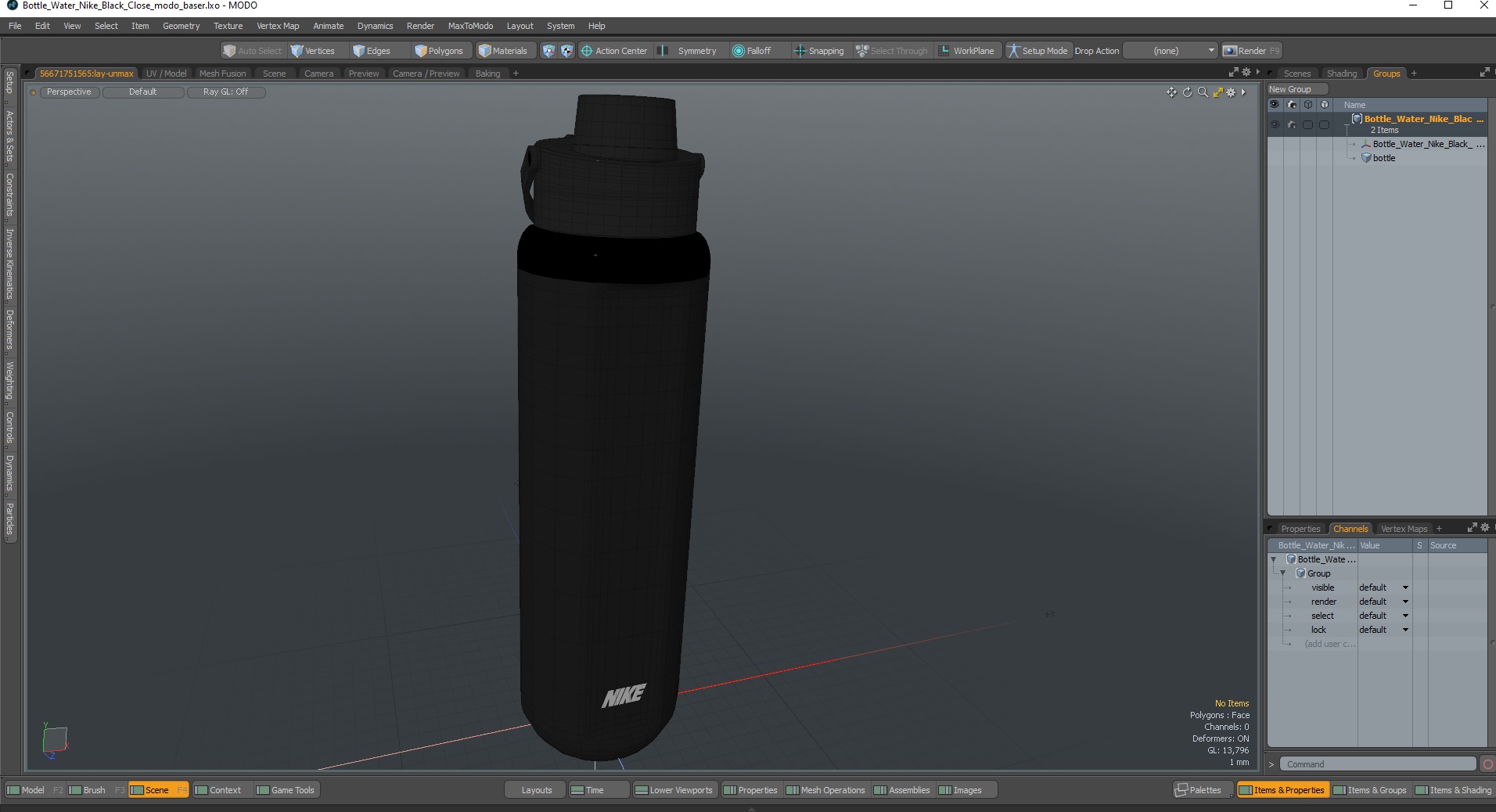Viewport: 1496px width, 812px height.
Task: Open the Drop Action (none) dropdown
Action: point(1171,51)
